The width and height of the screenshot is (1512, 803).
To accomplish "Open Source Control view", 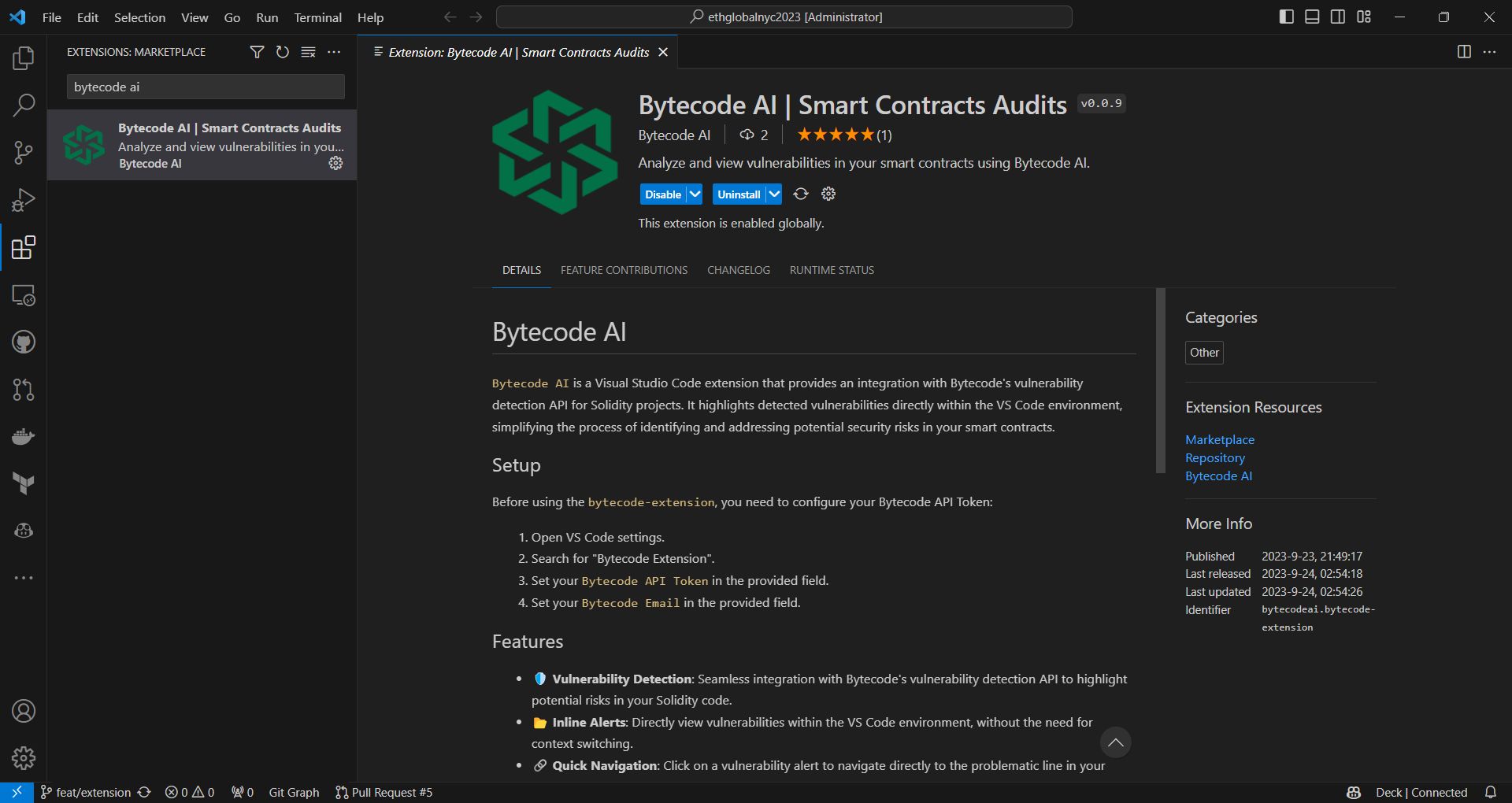I will 24,153.
